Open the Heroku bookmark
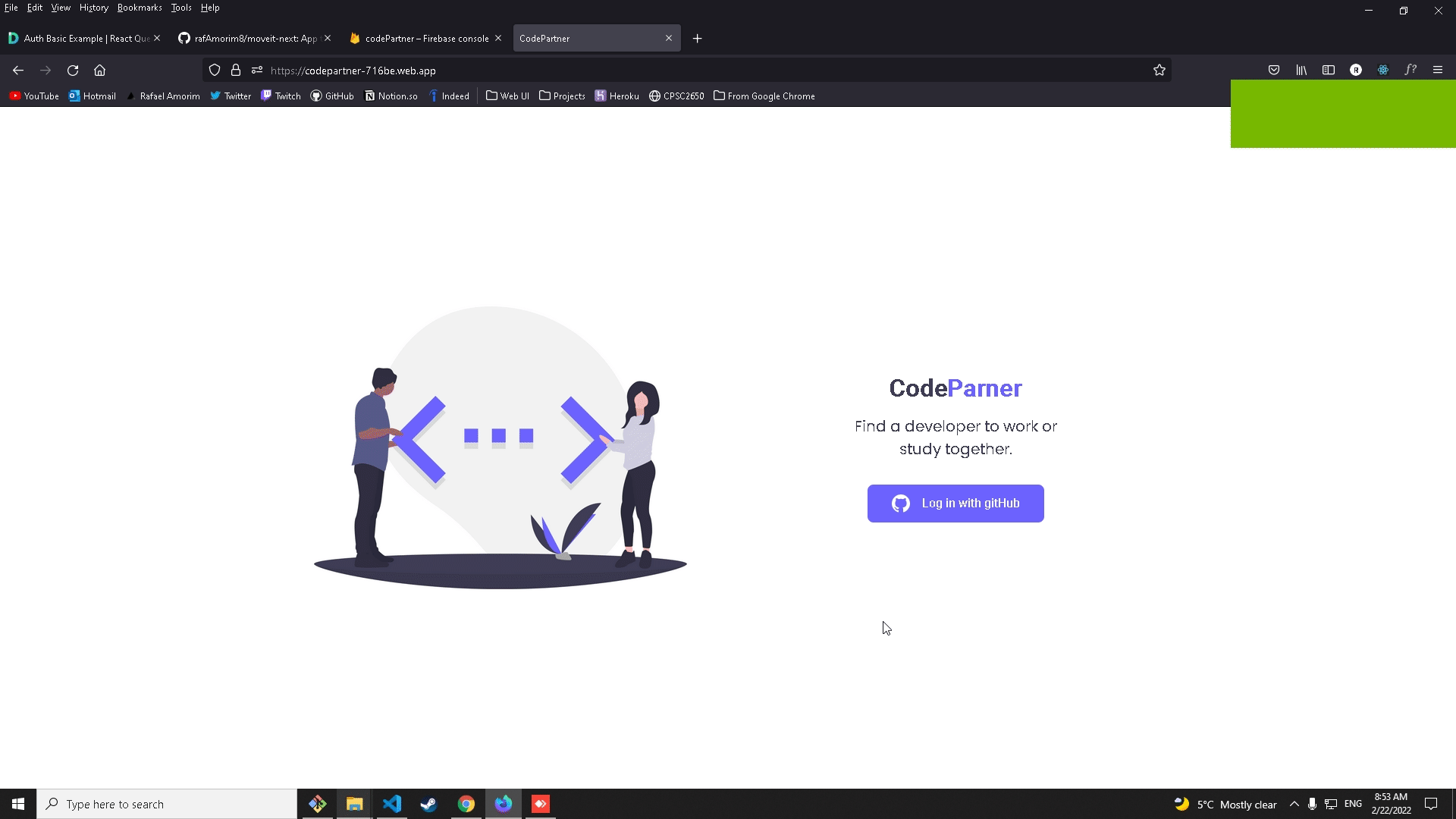This screenshot has height=819, width=1456. click(617, 96)
